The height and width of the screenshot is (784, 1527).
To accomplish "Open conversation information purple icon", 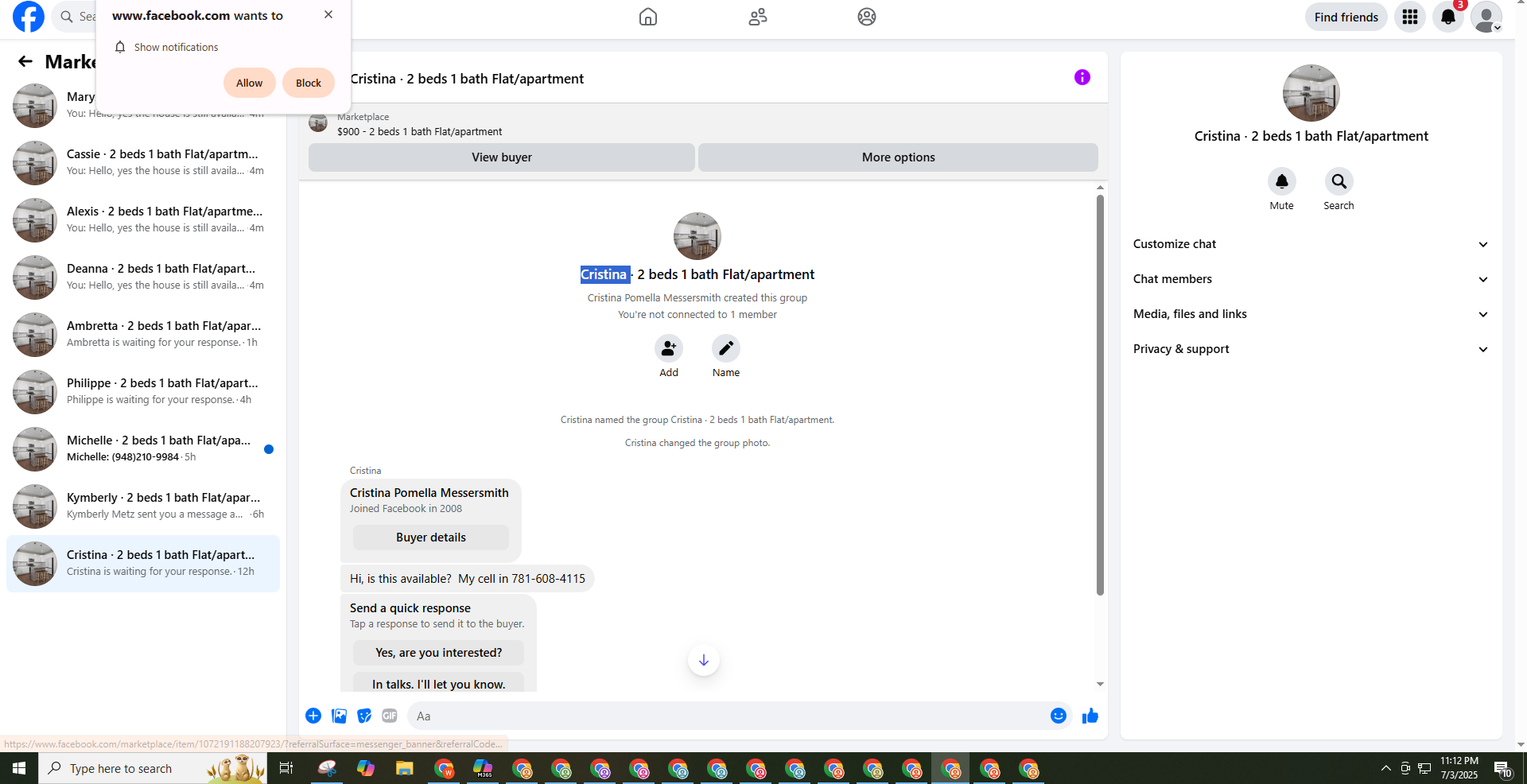I will point(1082,77).
